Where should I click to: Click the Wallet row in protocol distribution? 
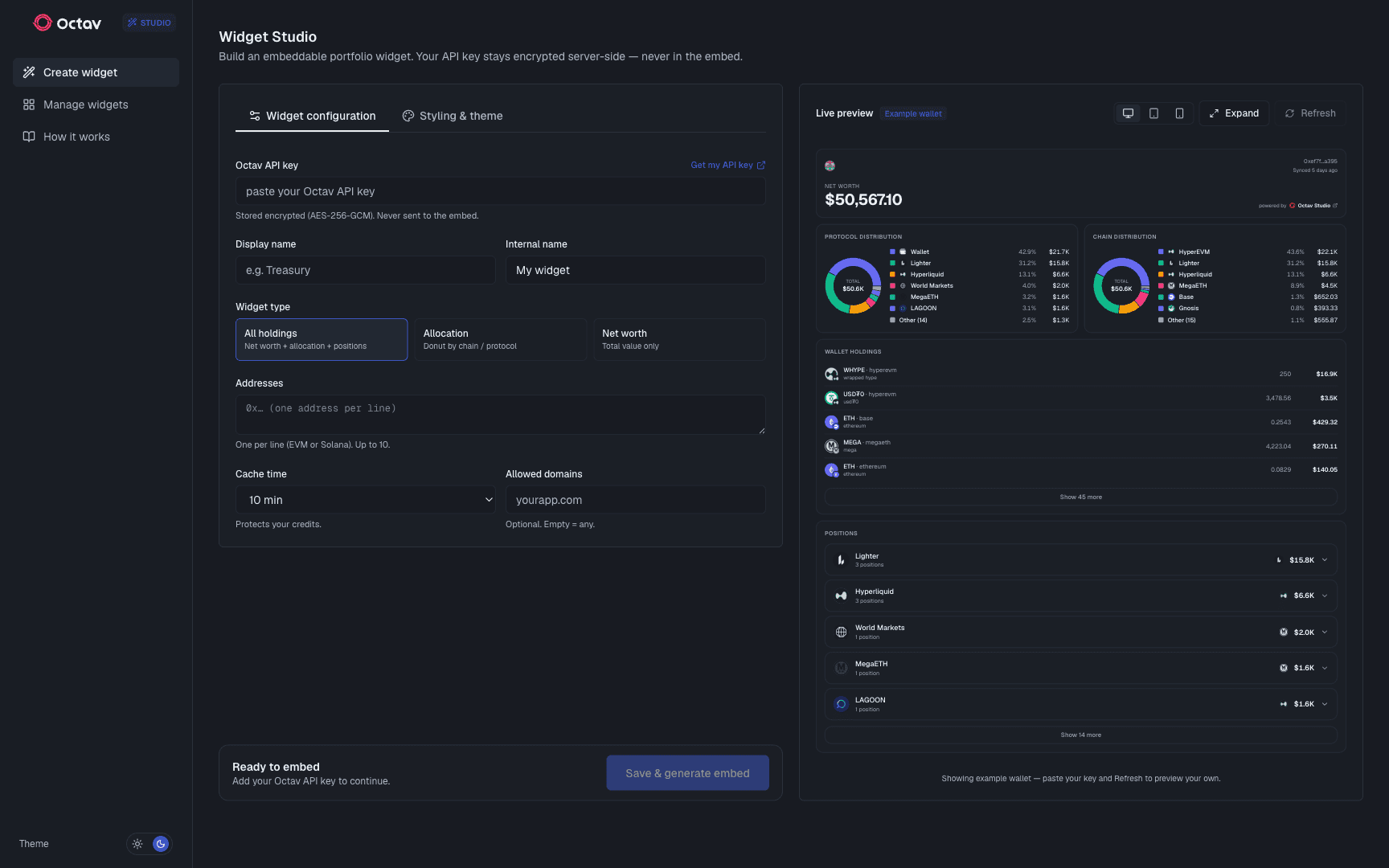pos(979,252)
